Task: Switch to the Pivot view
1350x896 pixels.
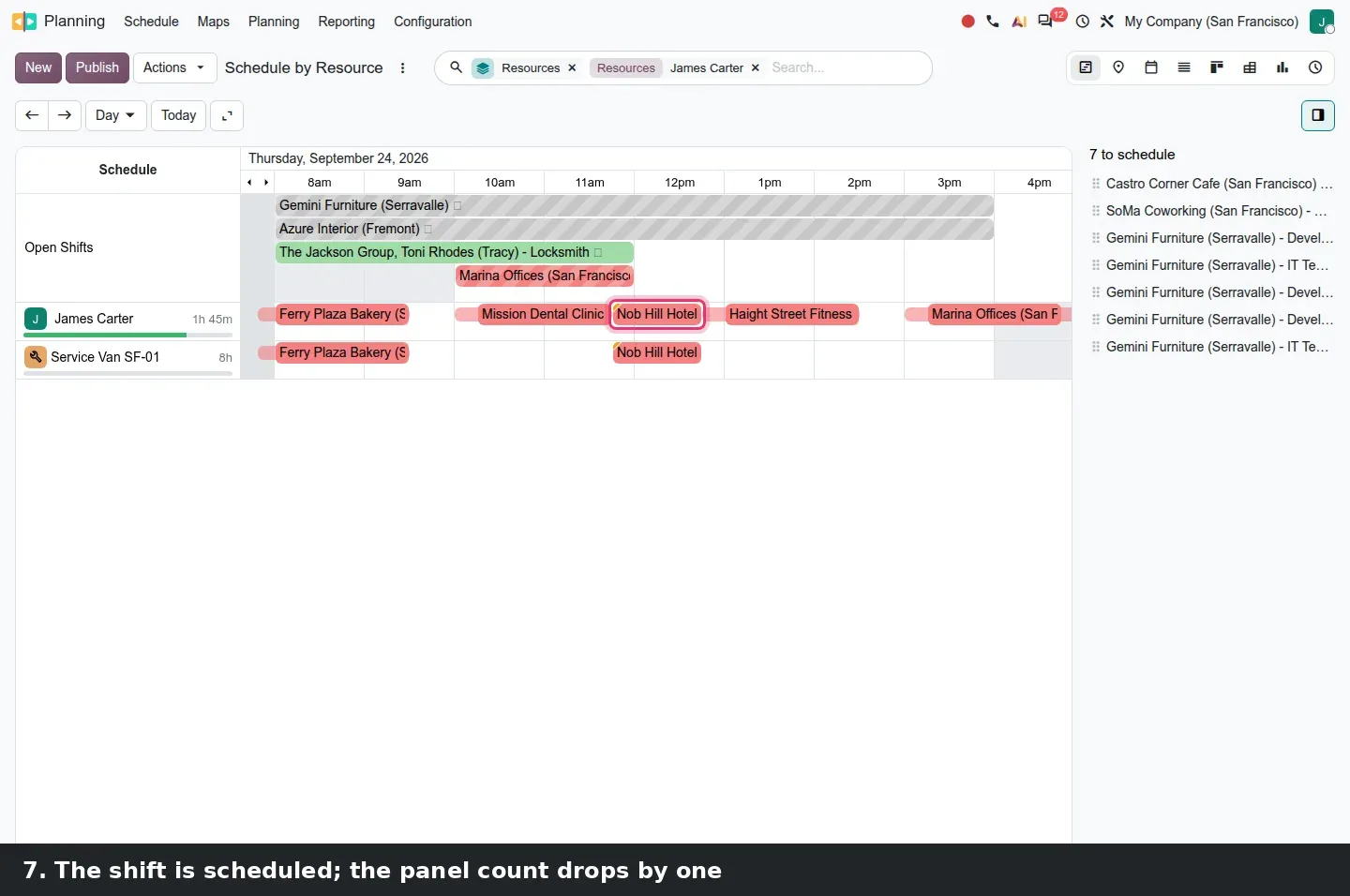Action: [1250, 67]
